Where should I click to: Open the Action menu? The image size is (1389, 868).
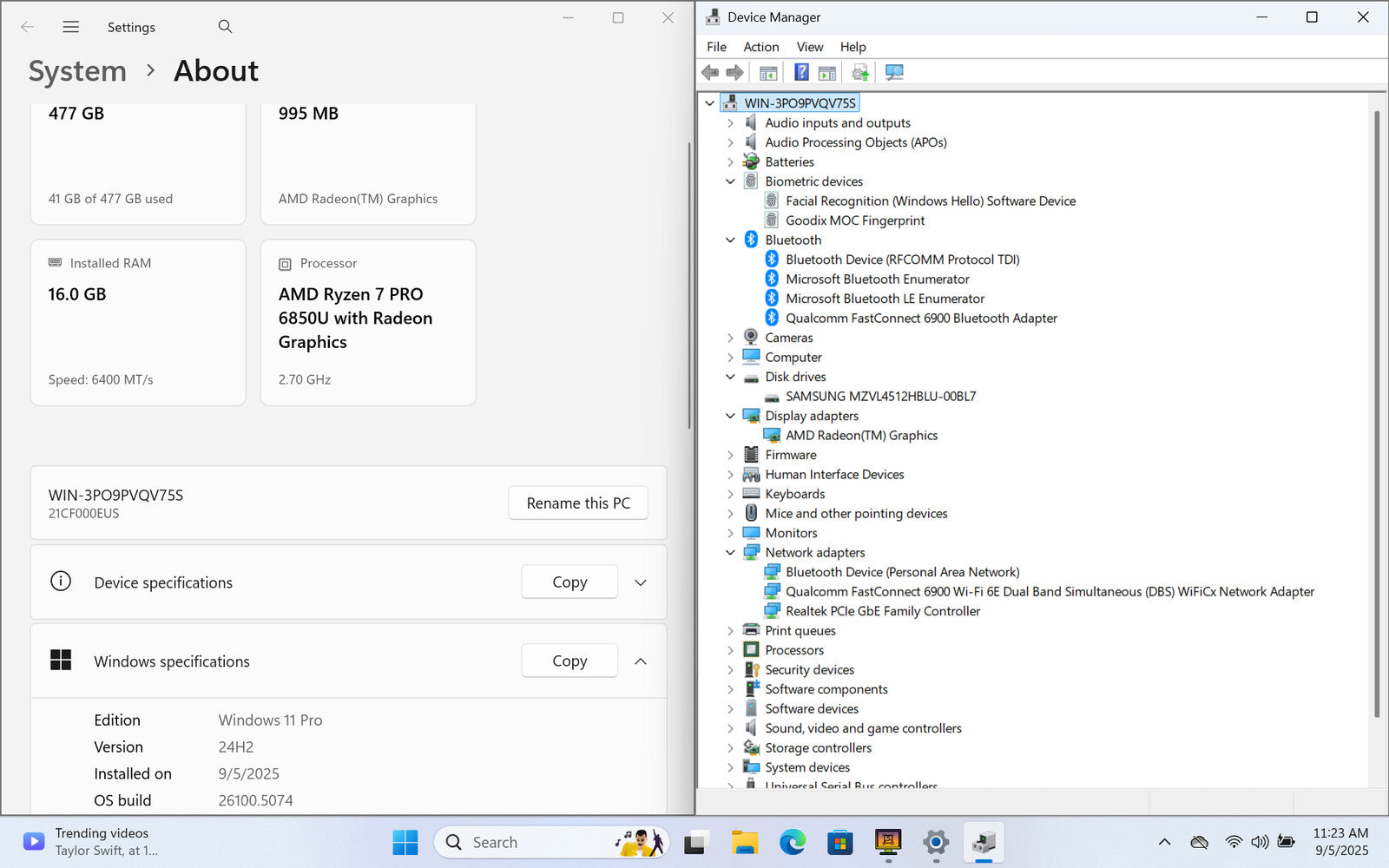pos(760,47)
